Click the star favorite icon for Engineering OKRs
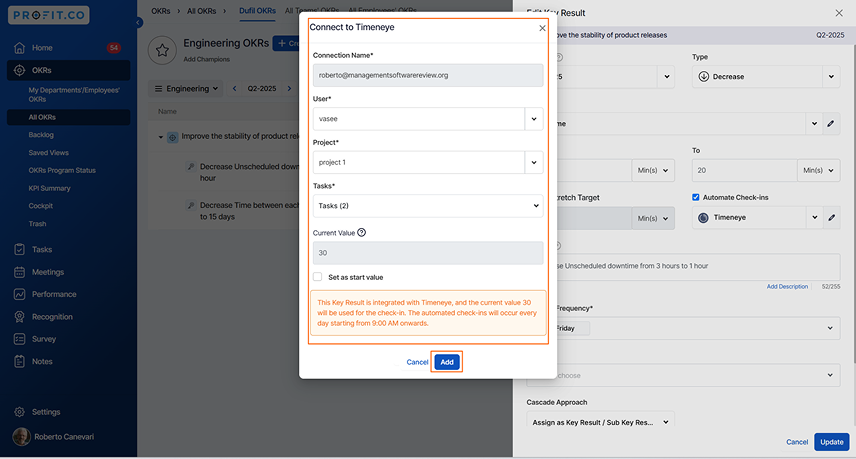856x459 pixels. point(162,51)
